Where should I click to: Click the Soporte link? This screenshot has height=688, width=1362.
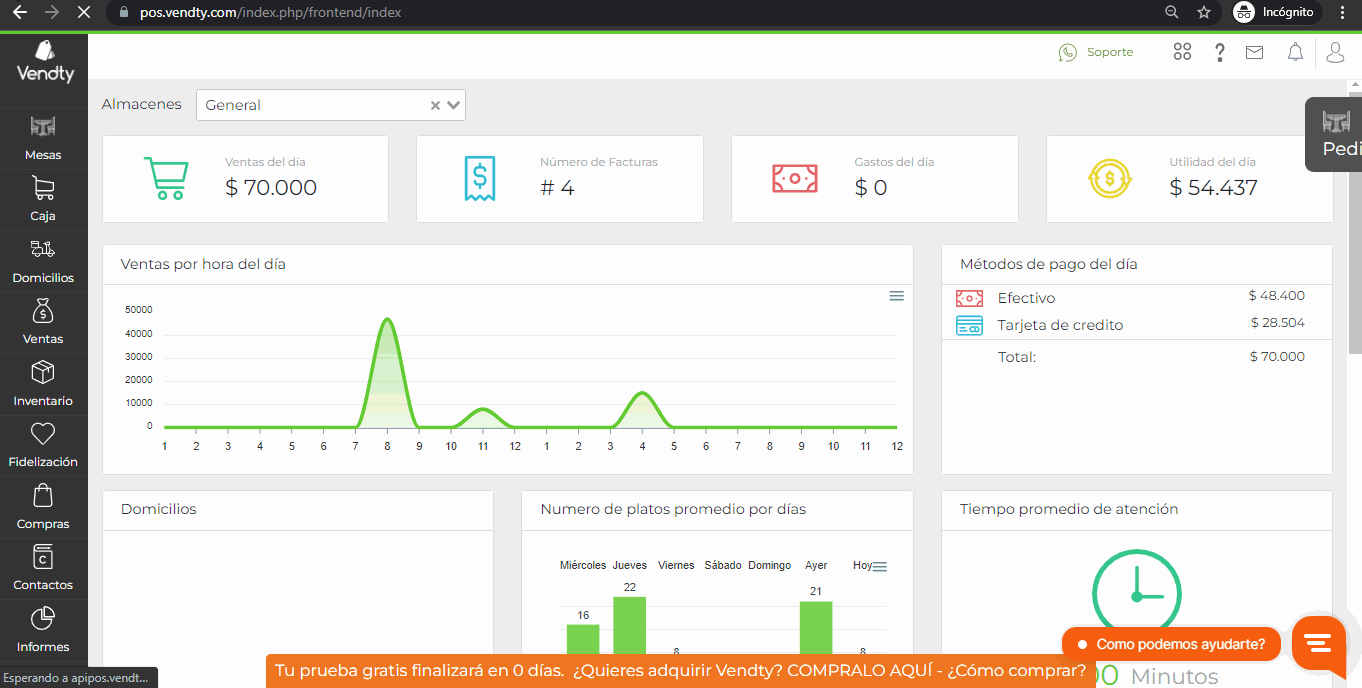(x=1110, y=53)
